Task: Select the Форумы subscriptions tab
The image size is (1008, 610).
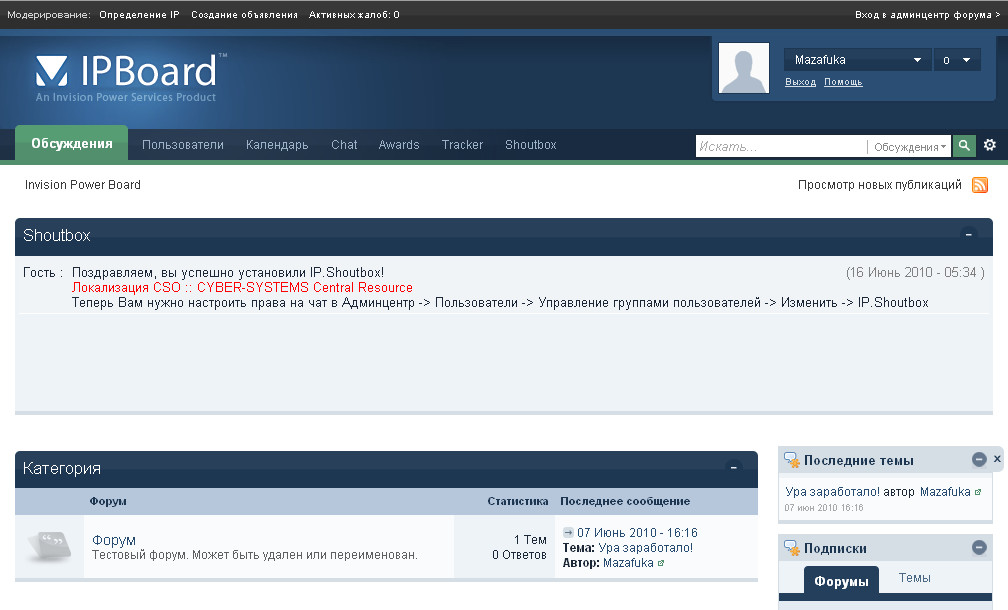Action: pyautogui.click(x=841, y=581)
